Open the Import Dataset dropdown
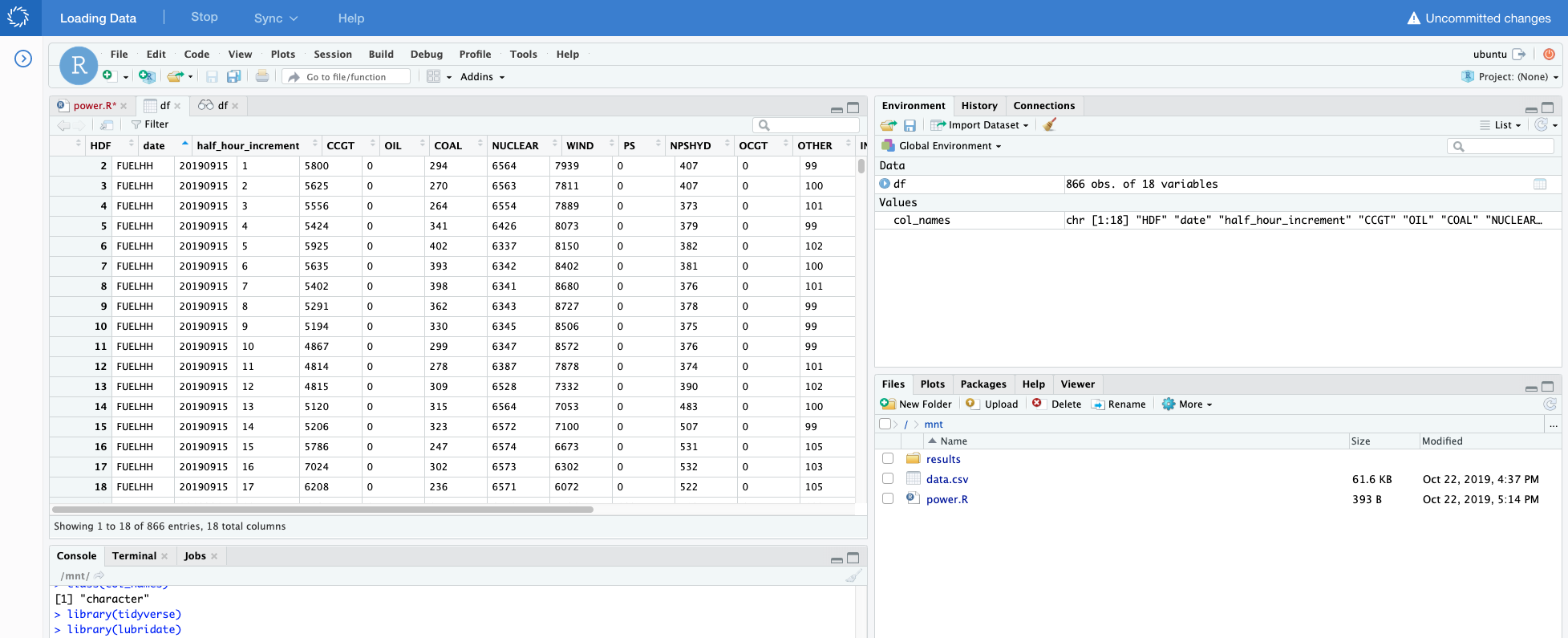The height and width of the screenshot is (638, 1568). [x=979, y=125]
